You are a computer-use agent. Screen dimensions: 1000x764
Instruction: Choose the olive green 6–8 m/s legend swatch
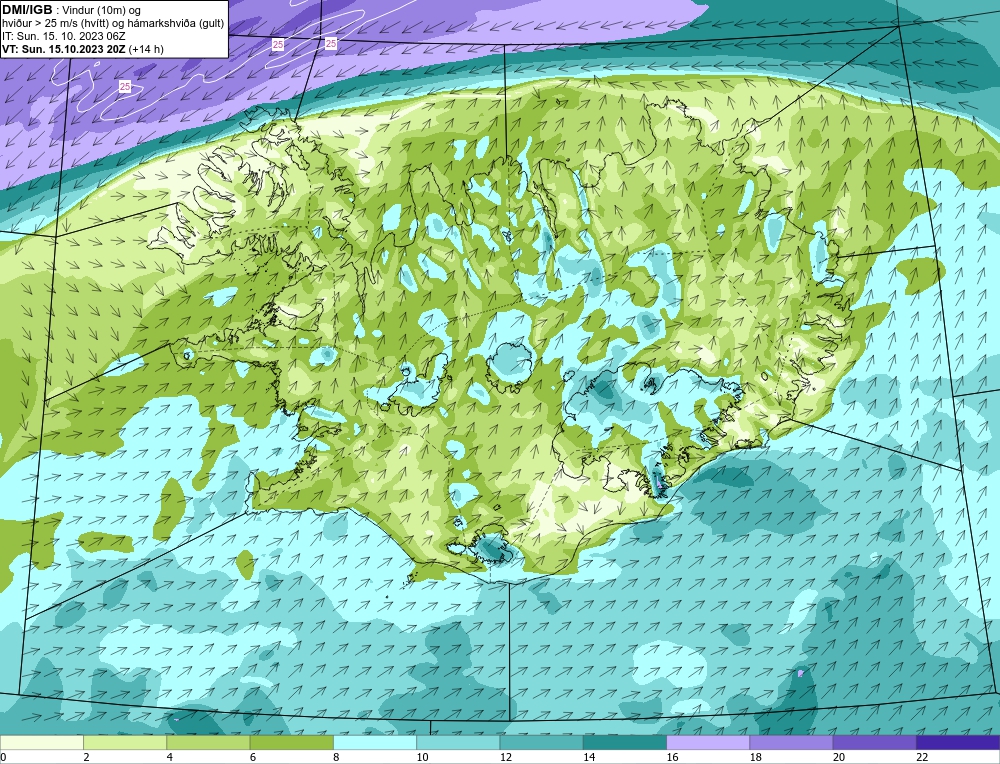coord(291,742)
